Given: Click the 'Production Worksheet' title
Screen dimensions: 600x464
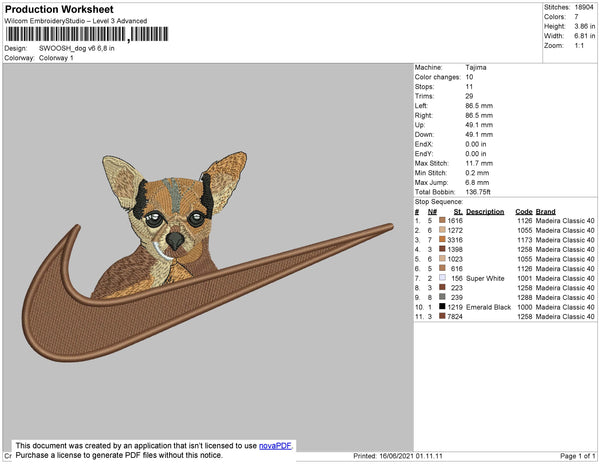Looking at the screenshot, I should [x=59, y=10].
